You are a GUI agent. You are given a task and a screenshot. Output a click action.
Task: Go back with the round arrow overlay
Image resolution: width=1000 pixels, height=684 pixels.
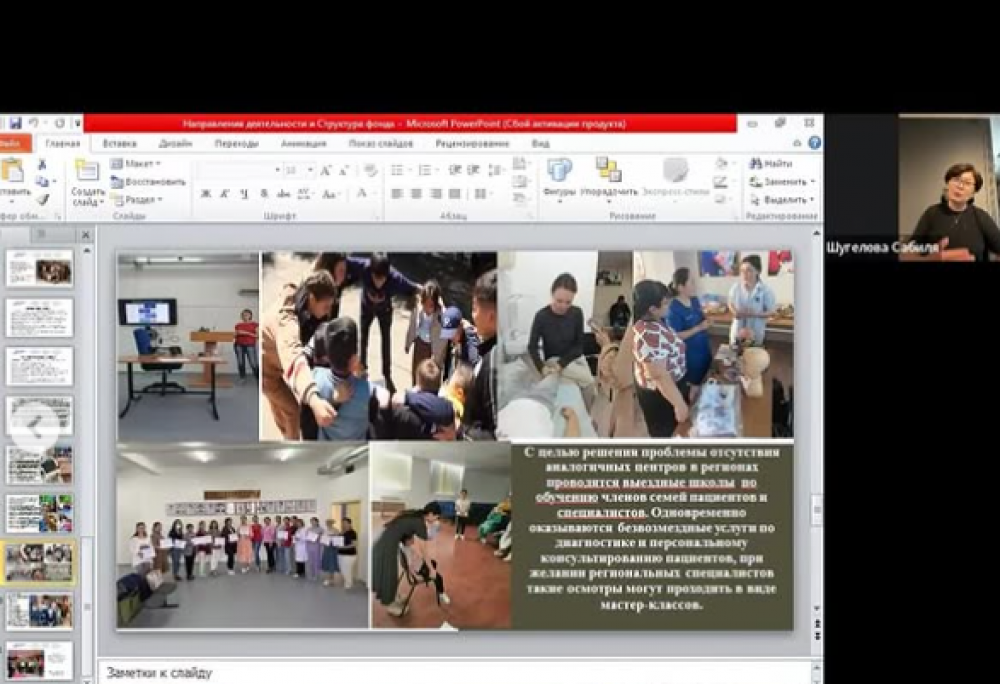click(34, 426)
